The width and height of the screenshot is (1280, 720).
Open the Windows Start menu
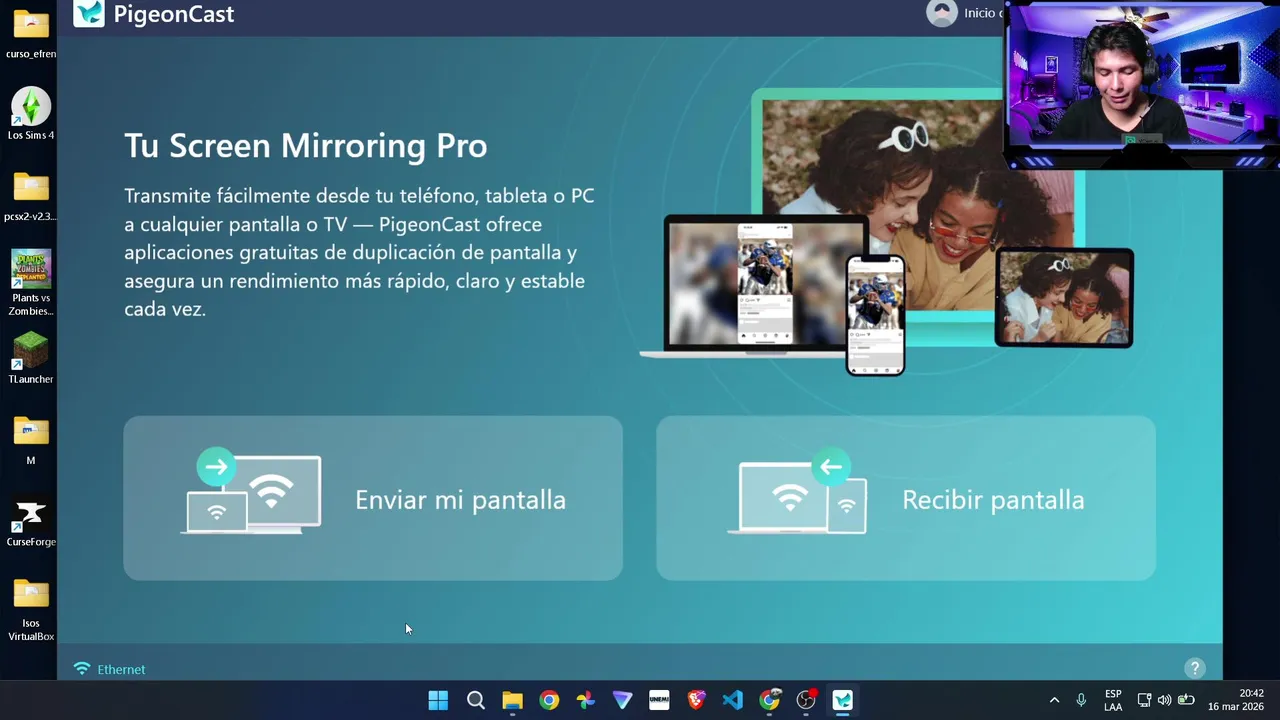point(438,700)
